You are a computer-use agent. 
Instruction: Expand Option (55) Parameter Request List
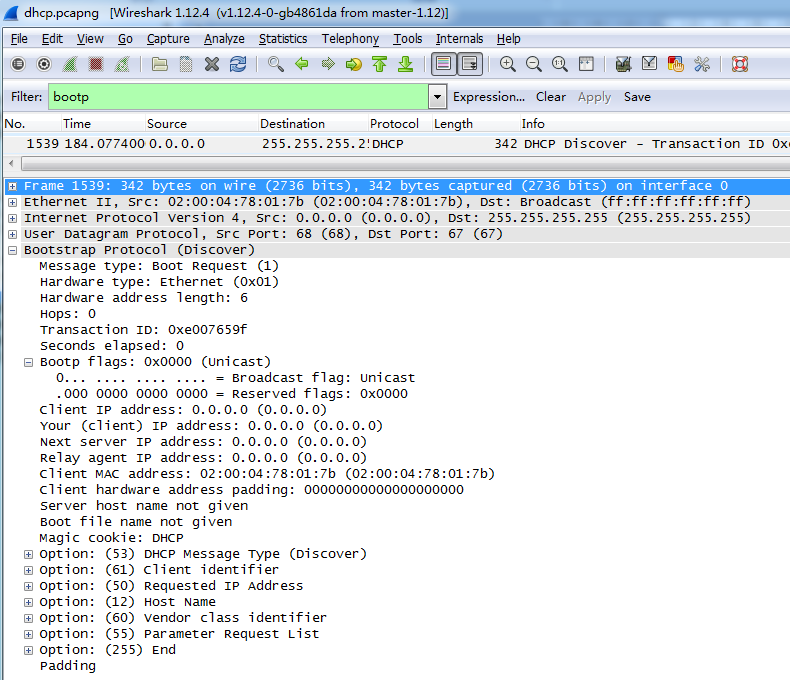point(29,634)
